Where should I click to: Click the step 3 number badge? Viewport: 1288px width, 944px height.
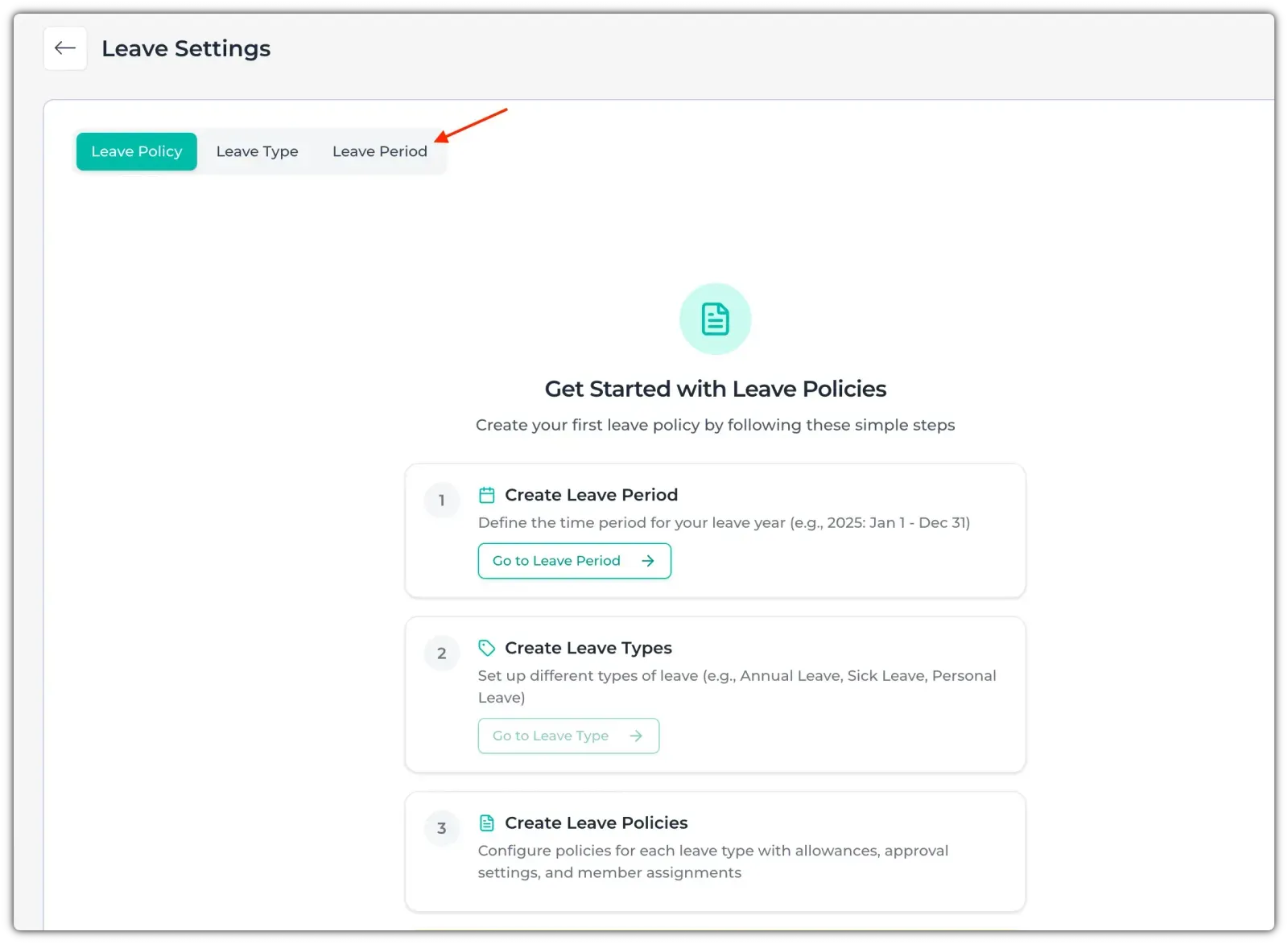tap(441, 828)
